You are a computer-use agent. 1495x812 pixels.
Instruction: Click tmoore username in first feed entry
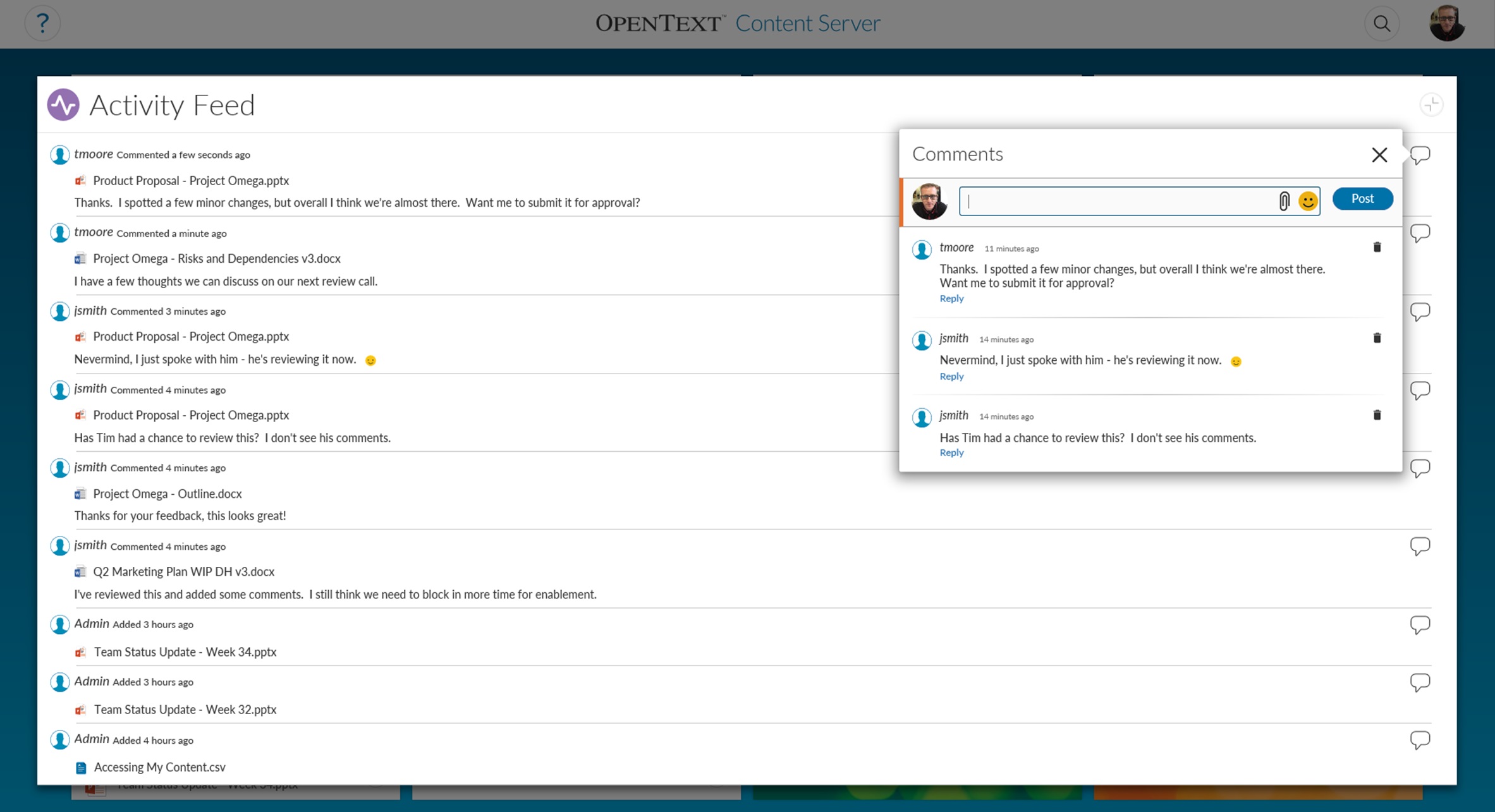coord(94,154)
